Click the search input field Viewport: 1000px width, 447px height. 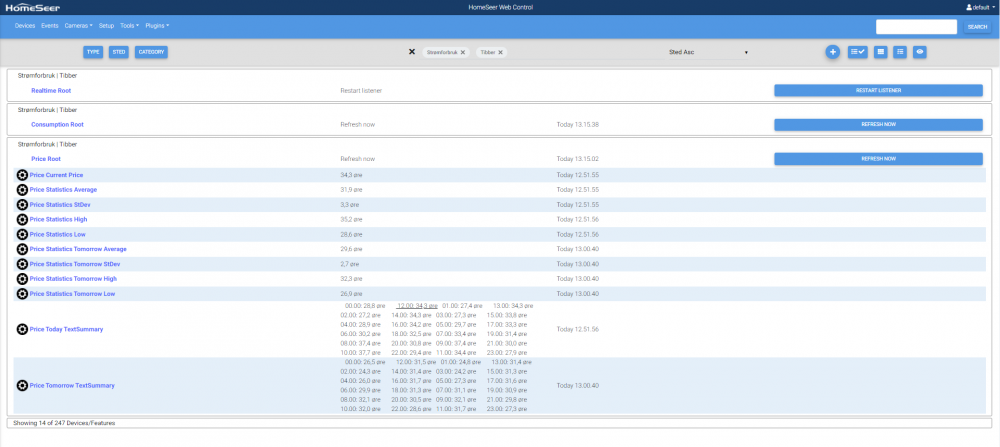[x=916, y=27]
